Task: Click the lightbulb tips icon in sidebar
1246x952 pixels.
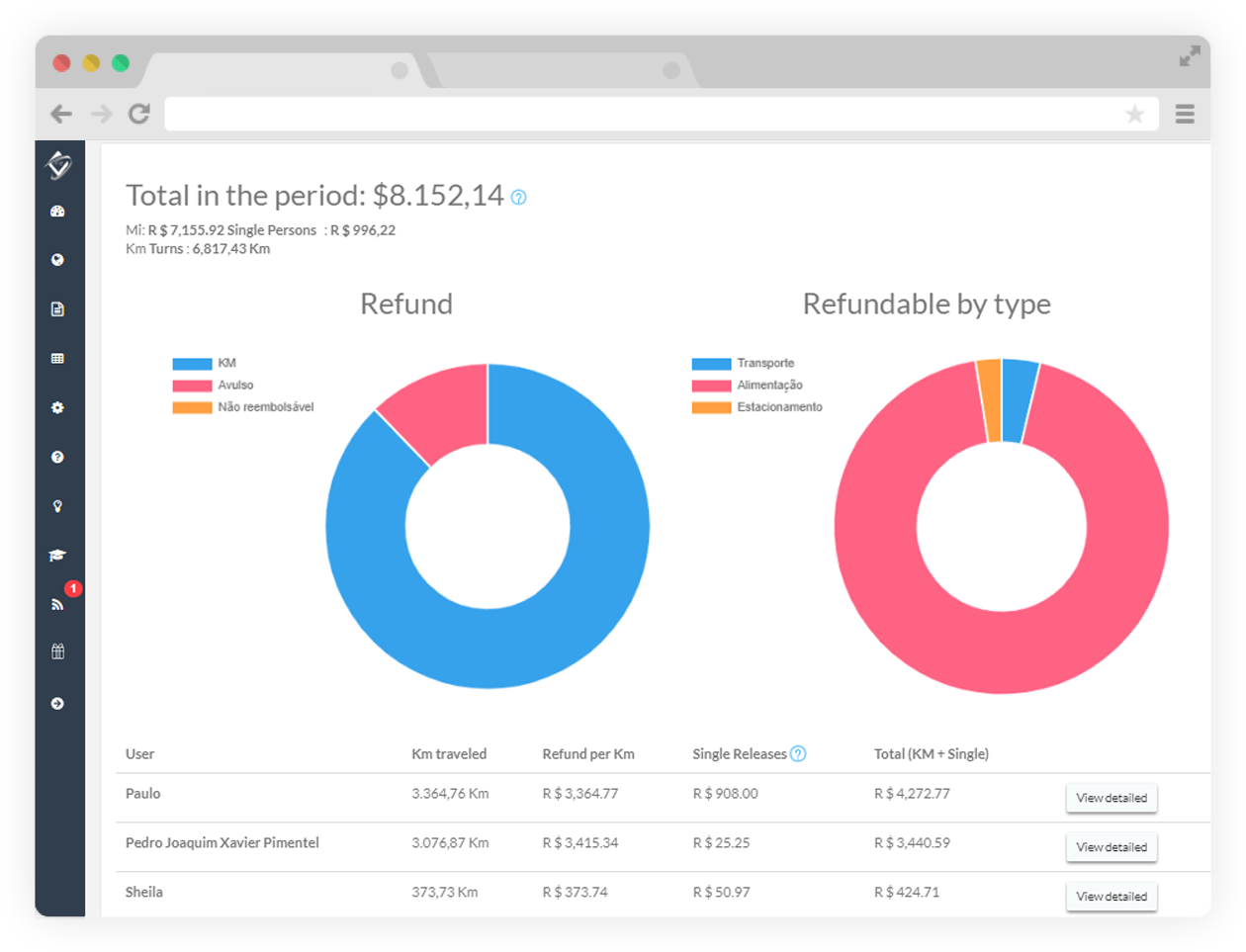Action: [57, 506]
